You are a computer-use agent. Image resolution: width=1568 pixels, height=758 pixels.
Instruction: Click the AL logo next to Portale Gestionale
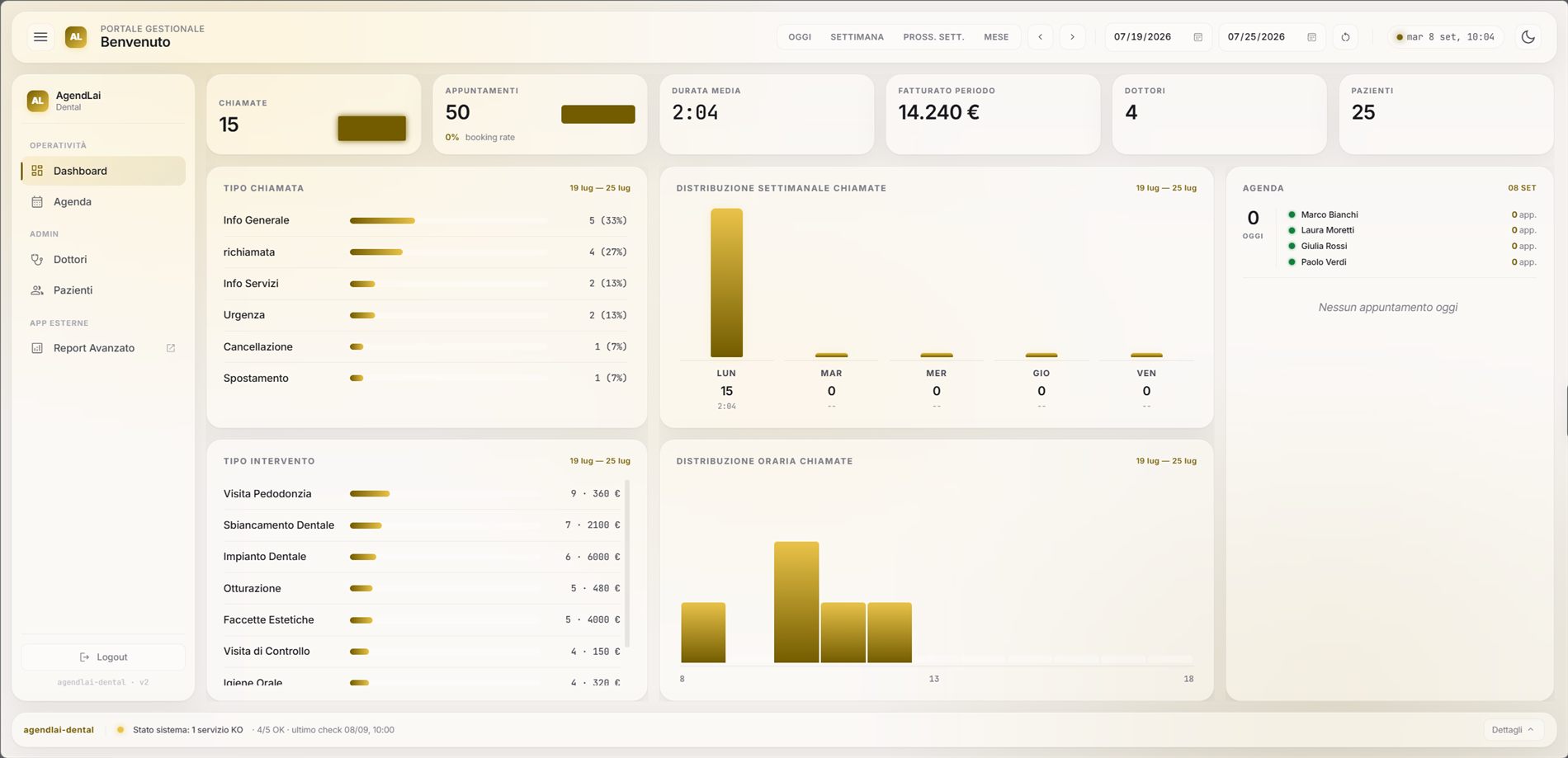(76, 37)
